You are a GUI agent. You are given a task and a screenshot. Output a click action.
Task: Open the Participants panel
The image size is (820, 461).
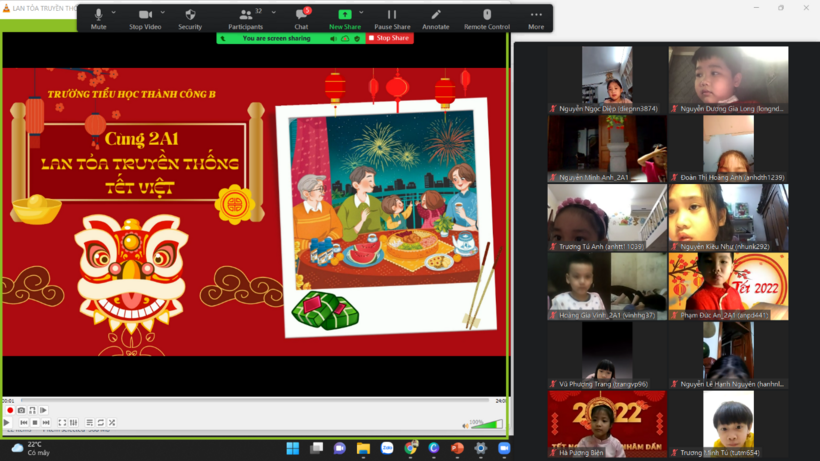coord(245,18)
